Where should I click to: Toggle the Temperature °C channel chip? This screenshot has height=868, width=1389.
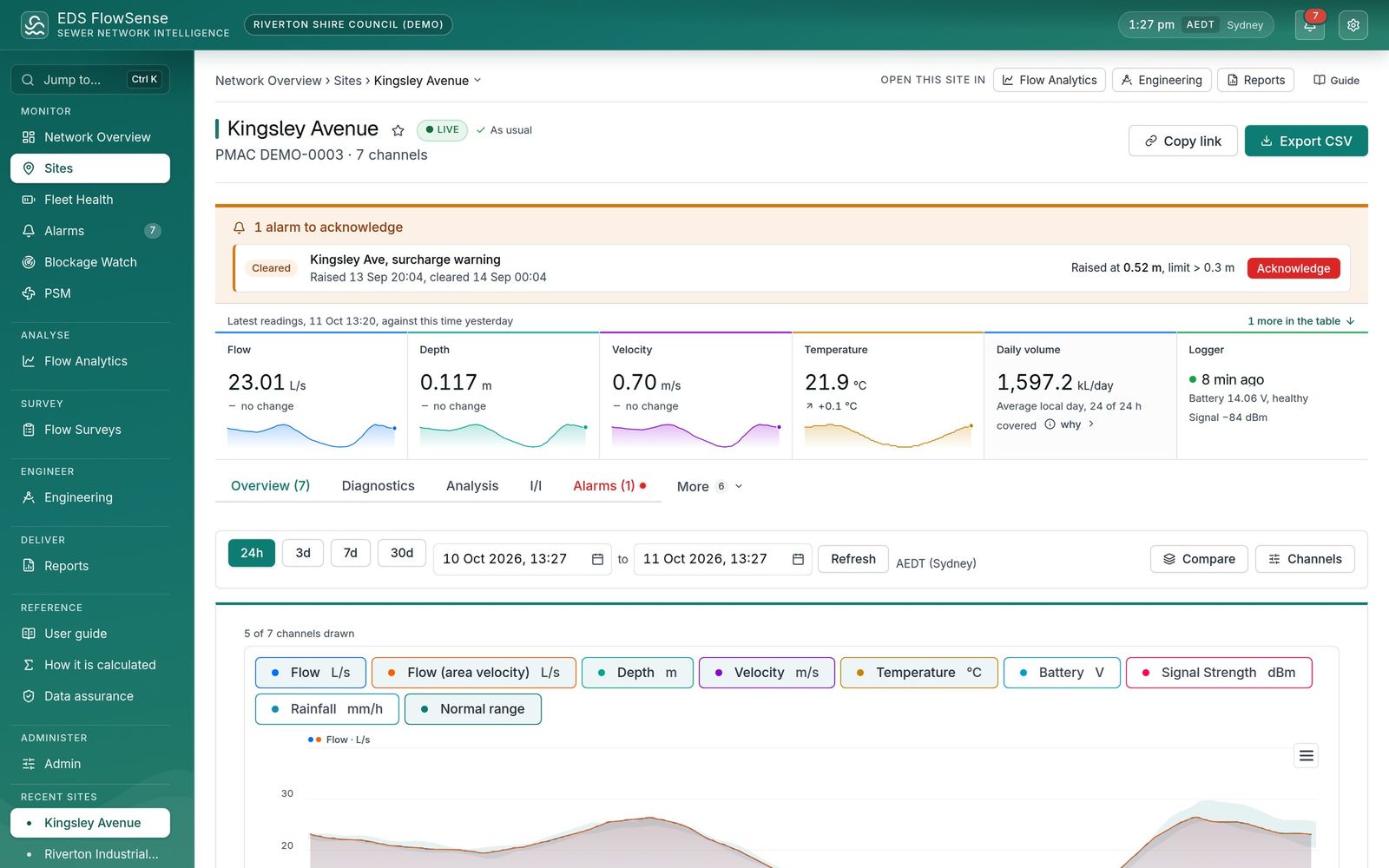[x=918, y=673]
